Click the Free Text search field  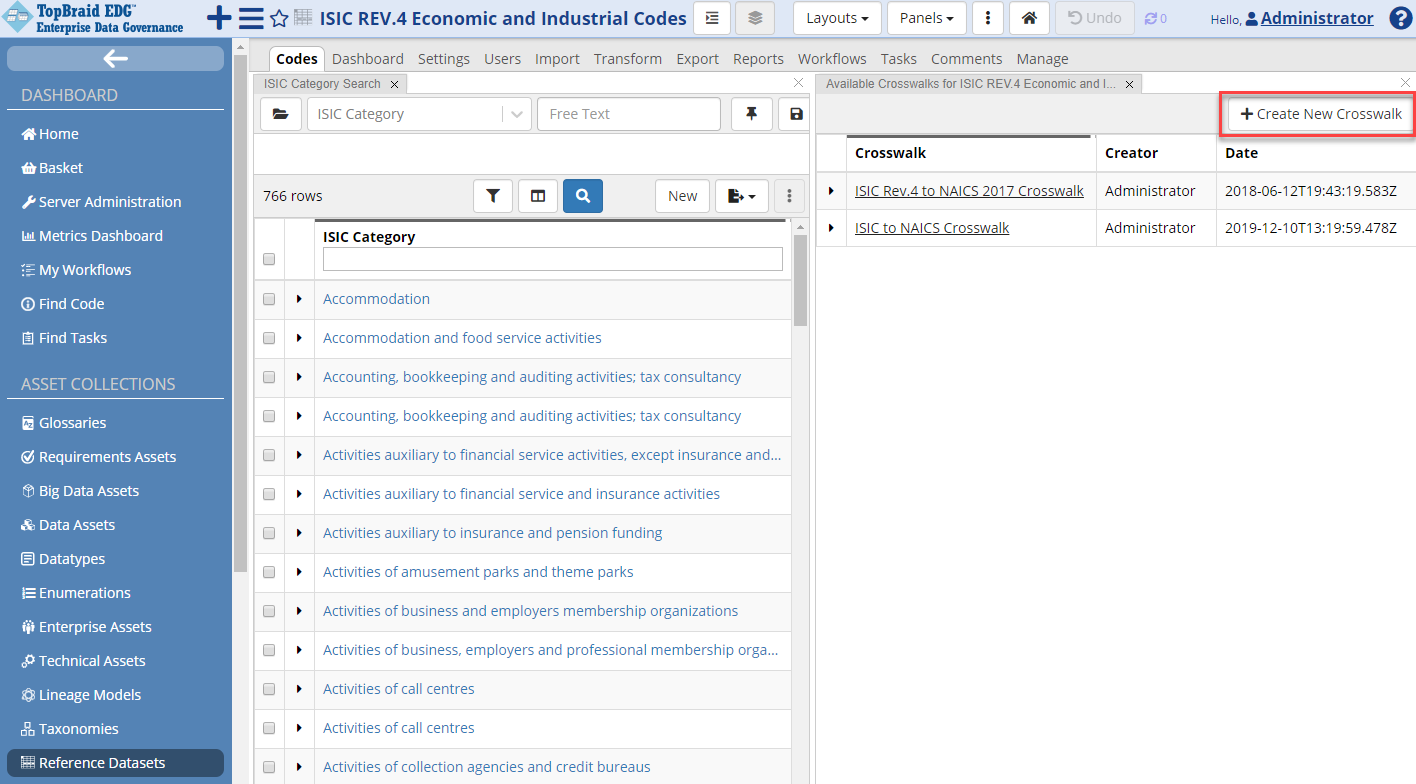(629, 114)
